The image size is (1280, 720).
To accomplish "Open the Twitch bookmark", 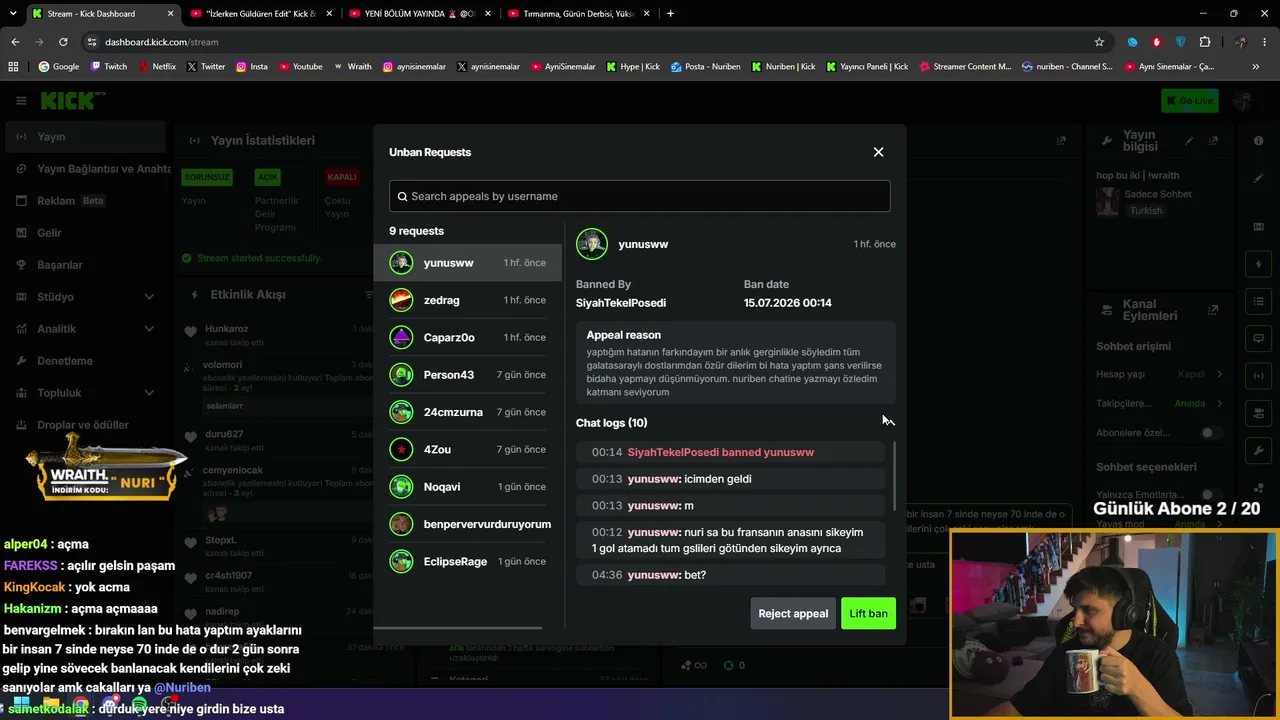I will pos(109,67).
